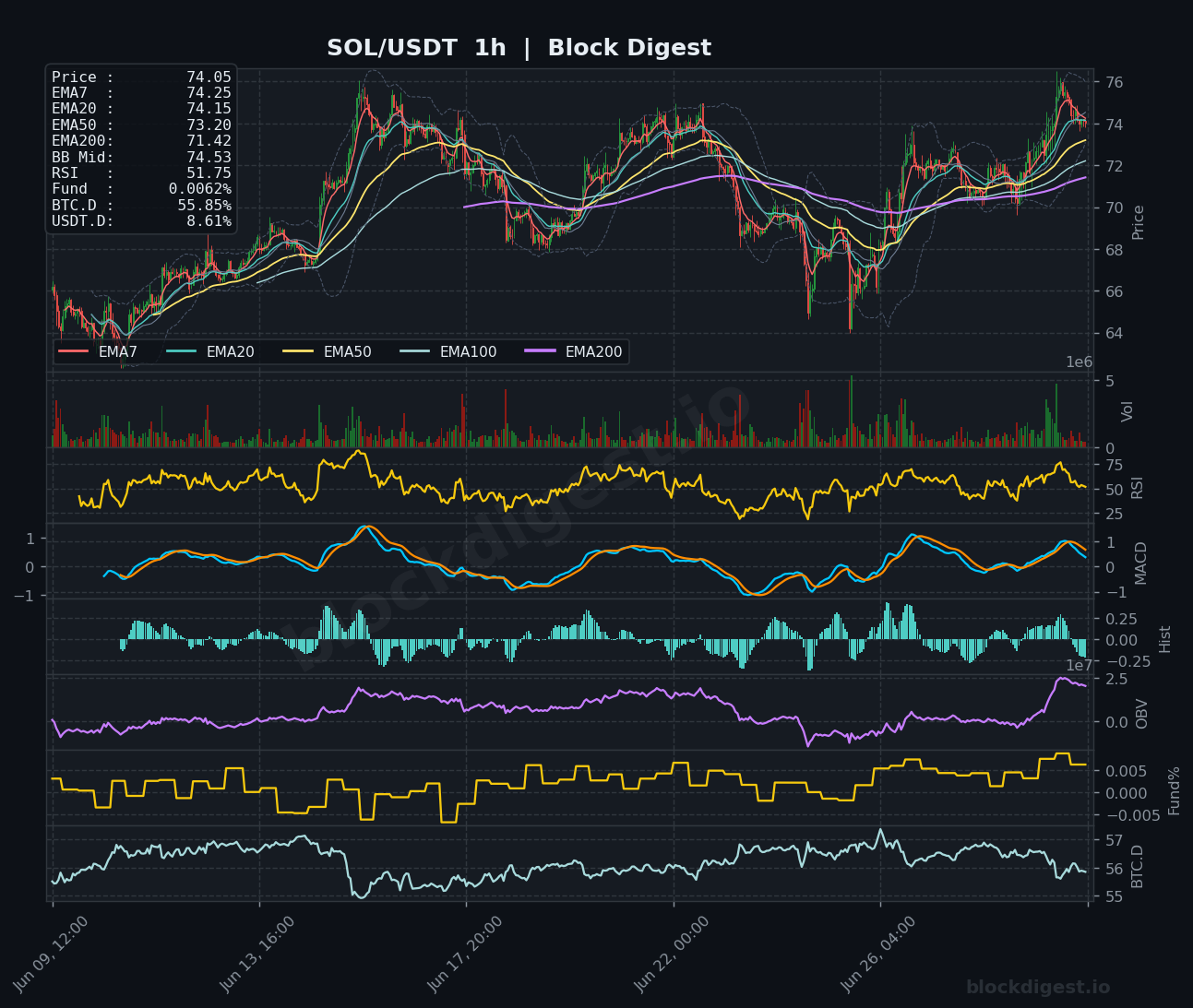Click the EMA20 row value 74.15

[209, 109]
